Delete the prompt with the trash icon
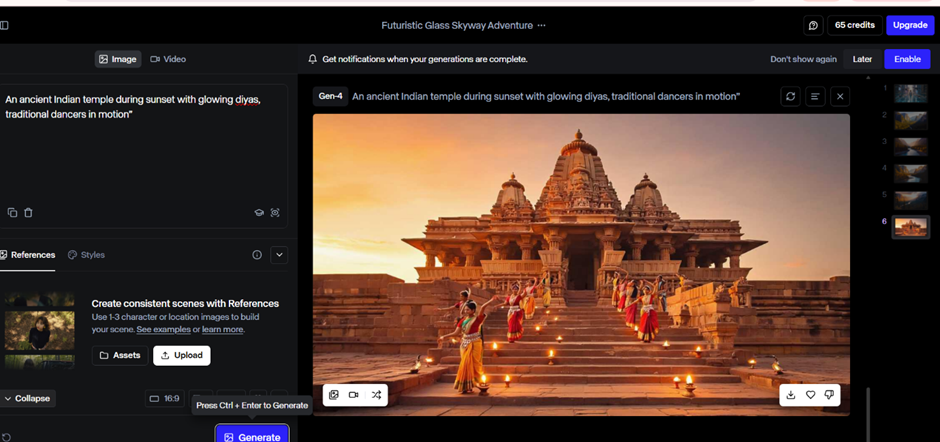 (x=28, y=212)
